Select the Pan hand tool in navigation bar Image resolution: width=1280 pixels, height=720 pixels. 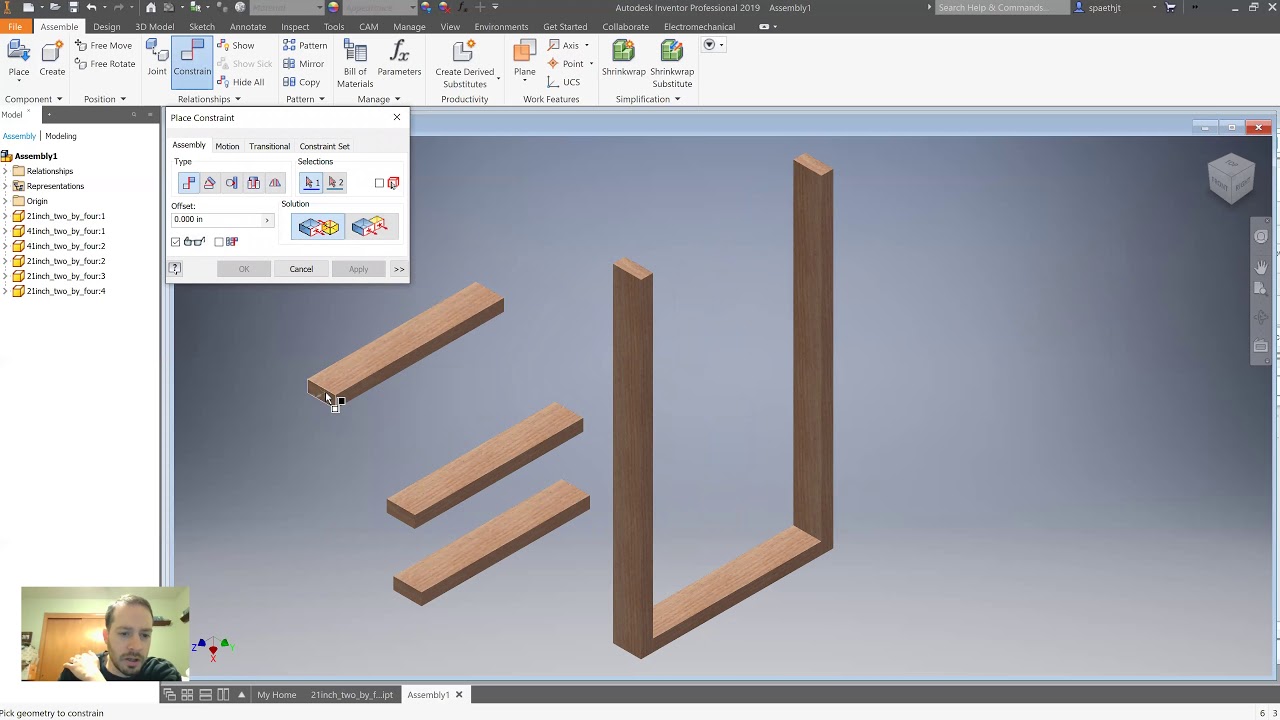[1261, 267]
